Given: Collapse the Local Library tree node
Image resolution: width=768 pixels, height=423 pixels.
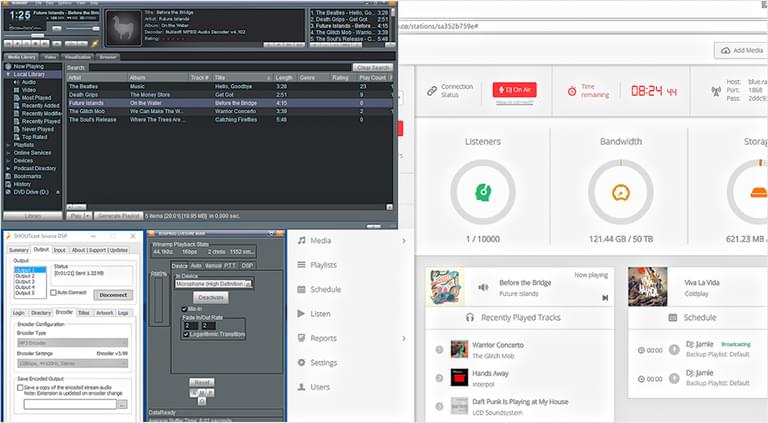Looking at the screenshot, I should click(7, 74).
